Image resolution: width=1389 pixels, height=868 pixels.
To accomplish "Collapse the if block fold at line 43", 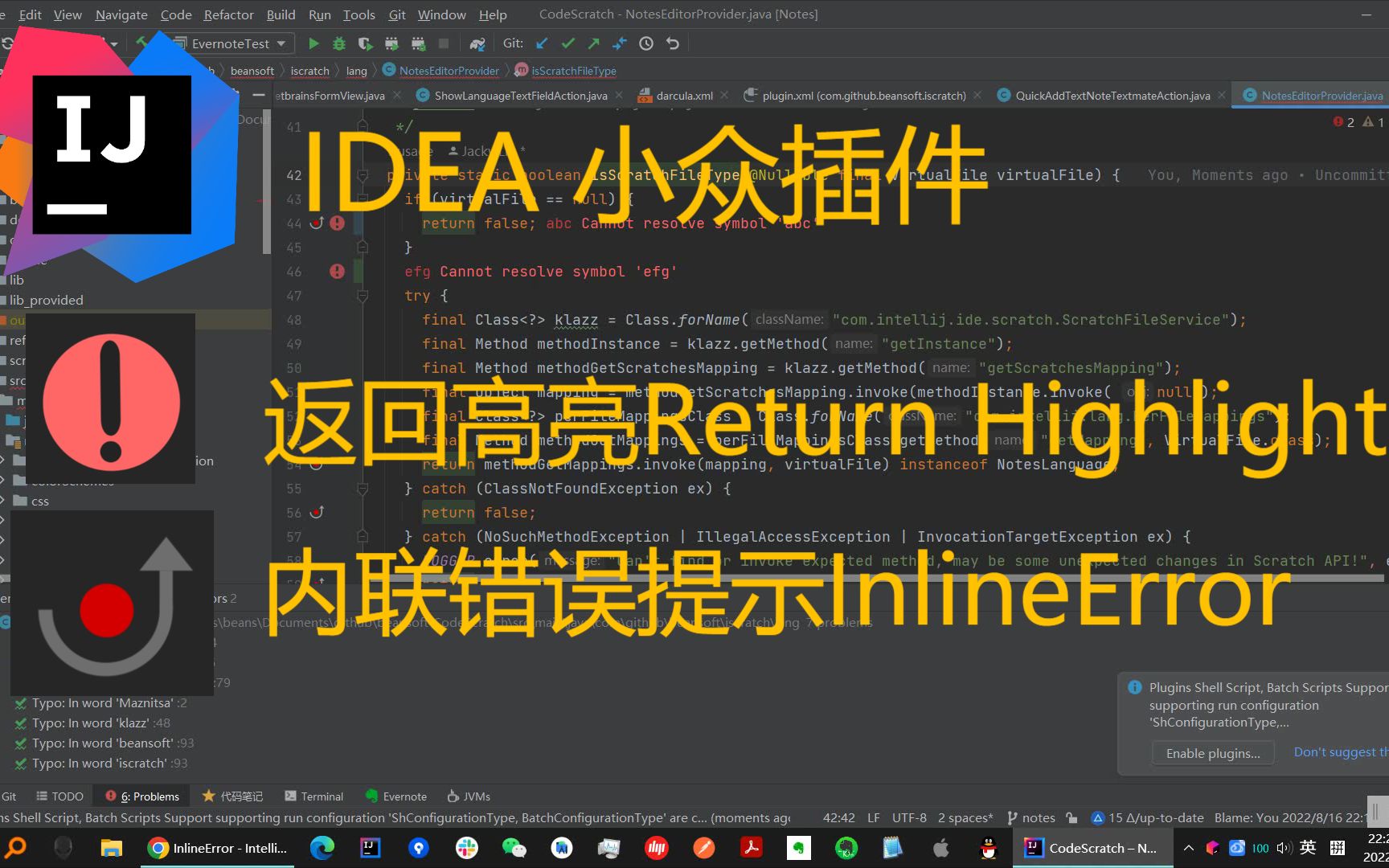I will [x=363, y=199].
